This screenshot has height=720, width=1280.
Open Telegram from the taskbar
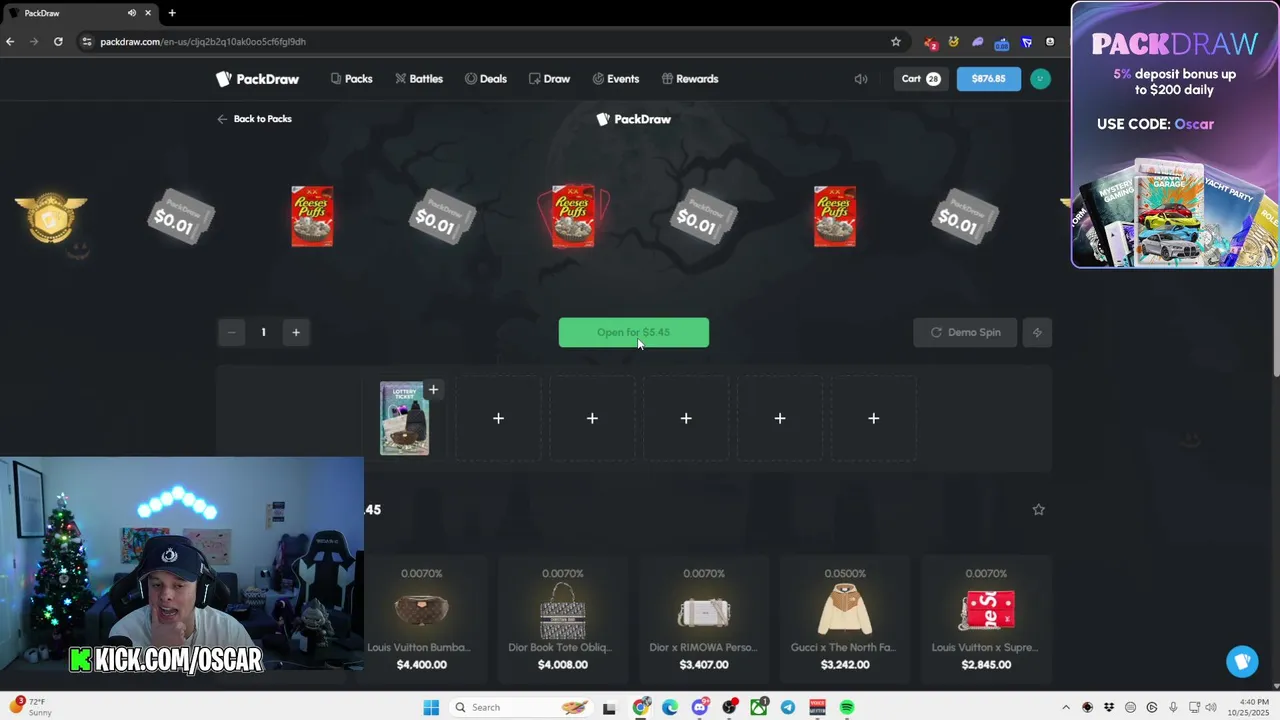coord(788,707)
